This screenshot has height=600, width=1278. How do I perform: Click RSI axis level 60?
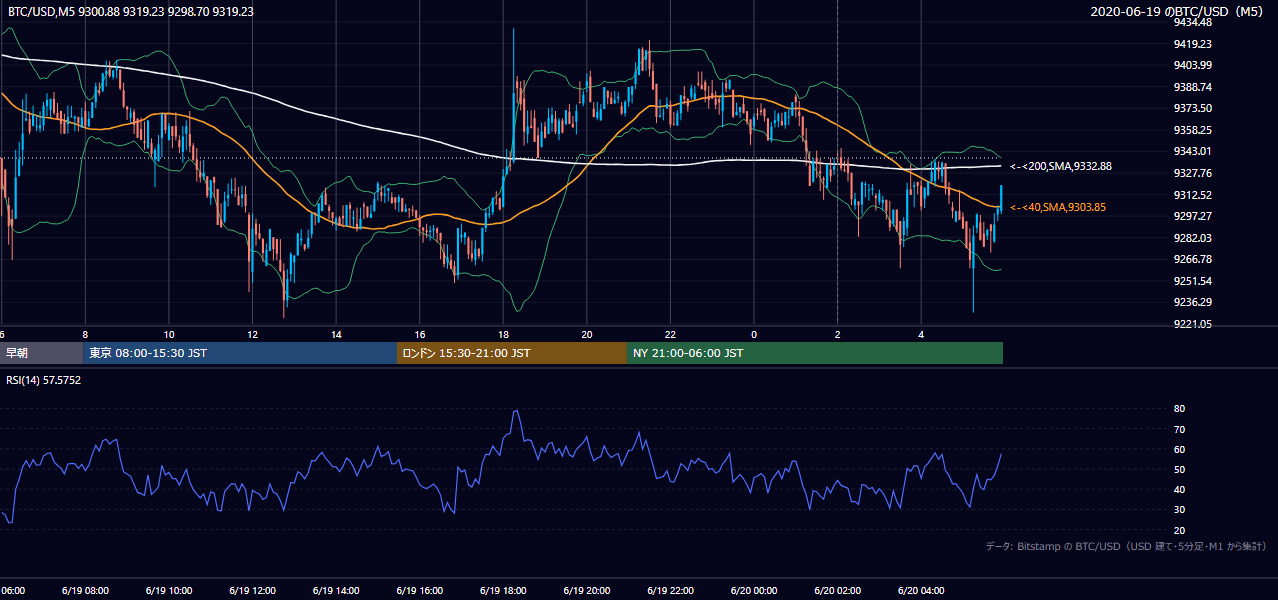1179,449
